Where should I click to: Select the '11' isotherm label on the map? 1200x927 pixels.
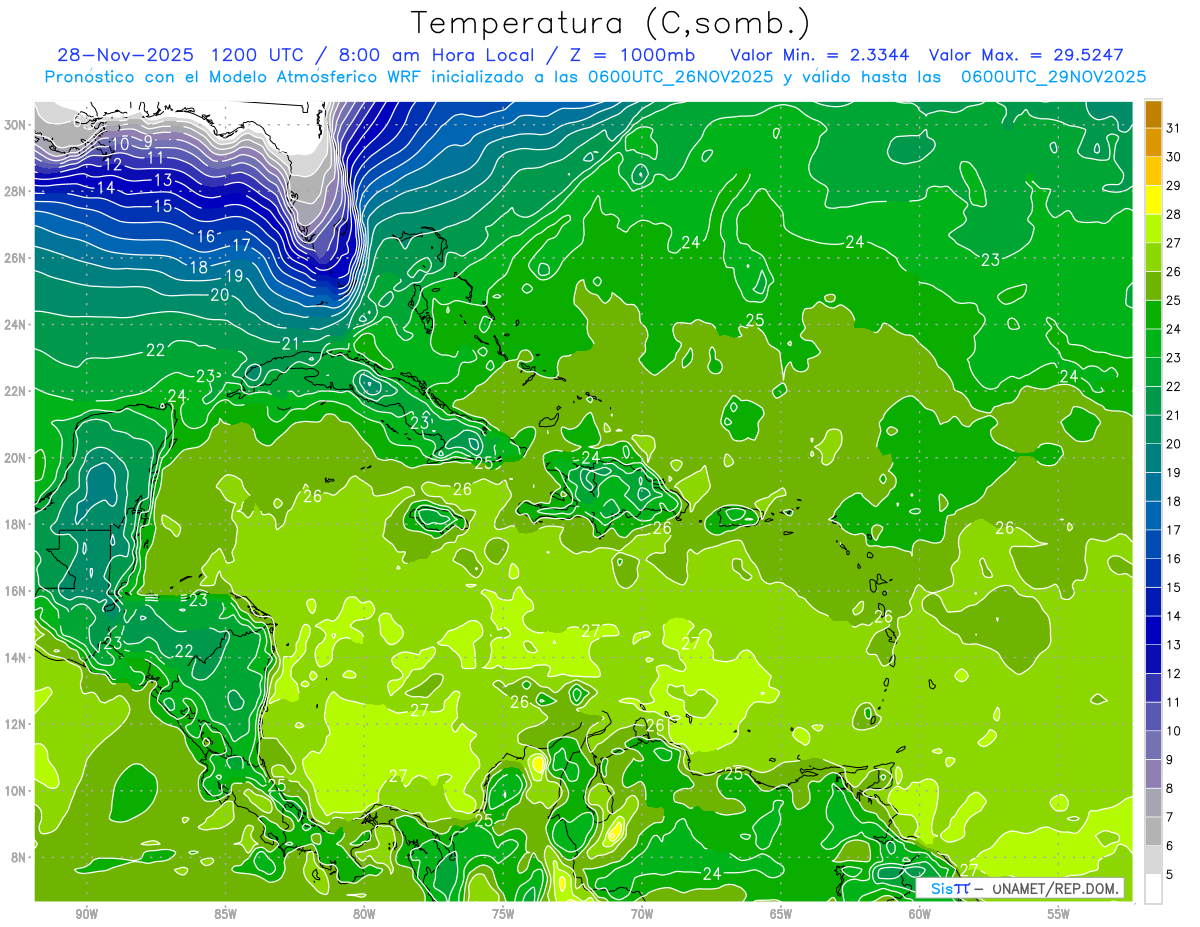coord(155,157)
